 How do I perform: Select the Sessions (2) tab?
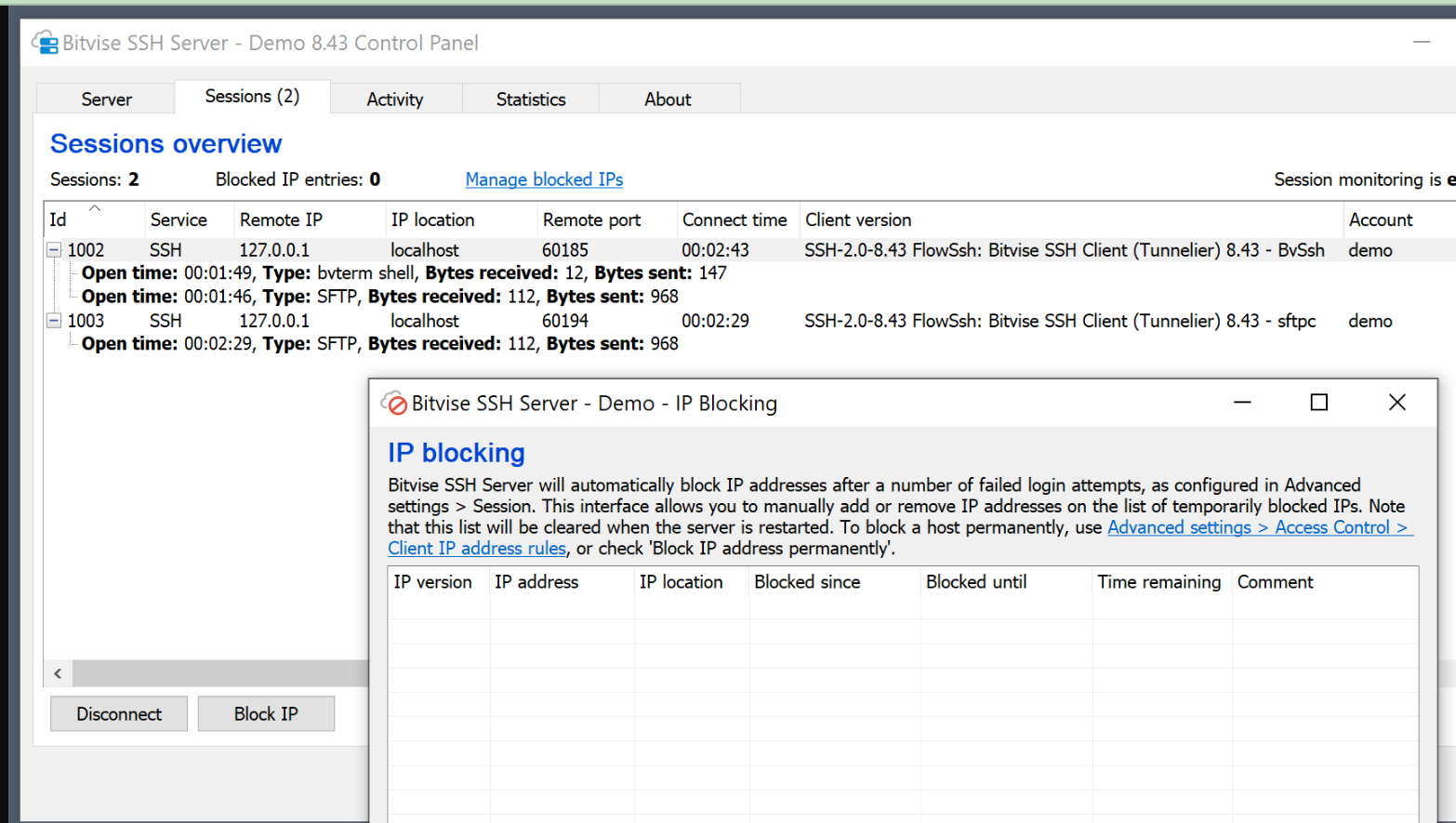(251, 96)
